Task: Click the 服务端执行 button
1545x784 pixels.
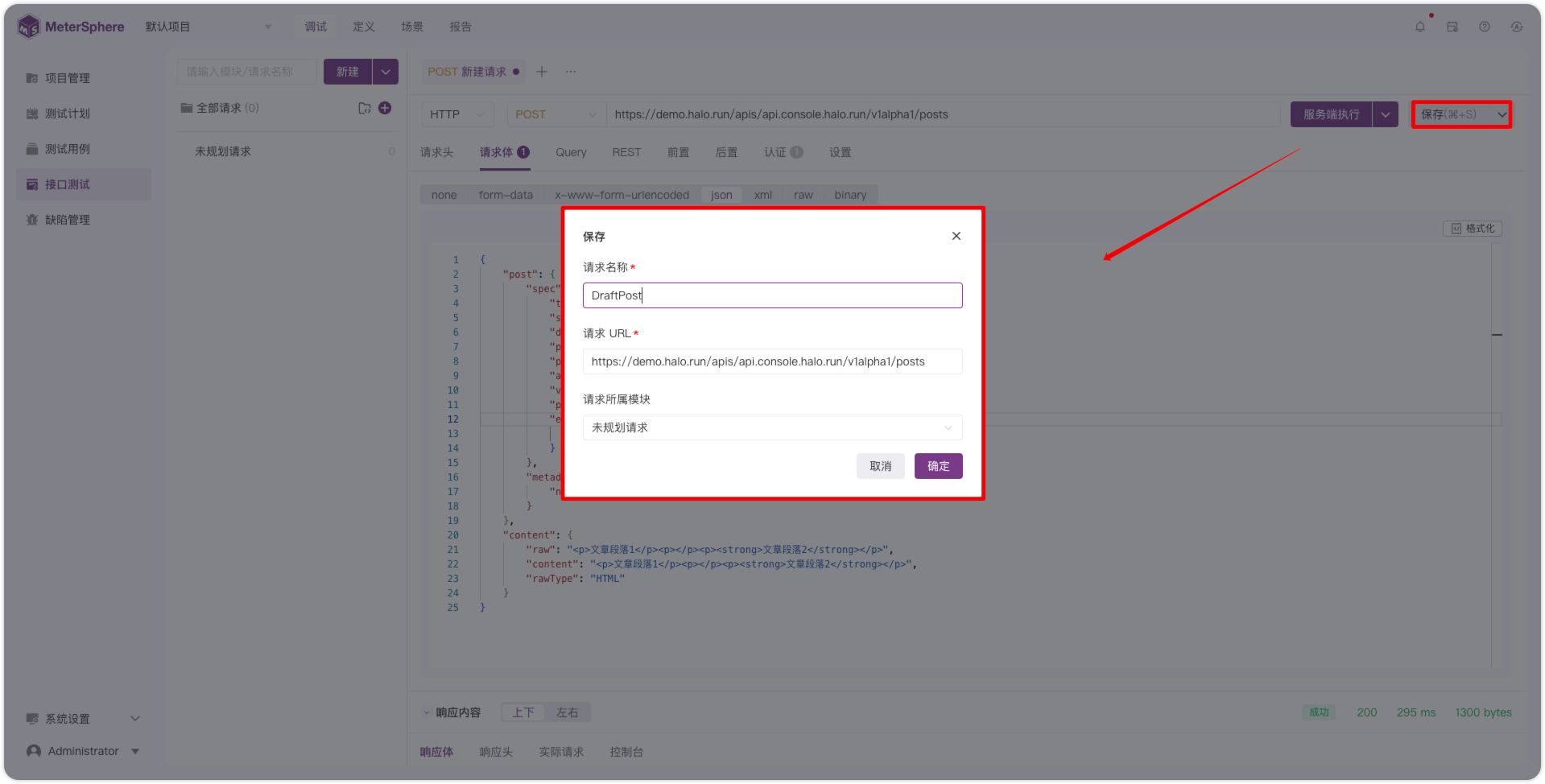Action: (x=1332, y=114)
